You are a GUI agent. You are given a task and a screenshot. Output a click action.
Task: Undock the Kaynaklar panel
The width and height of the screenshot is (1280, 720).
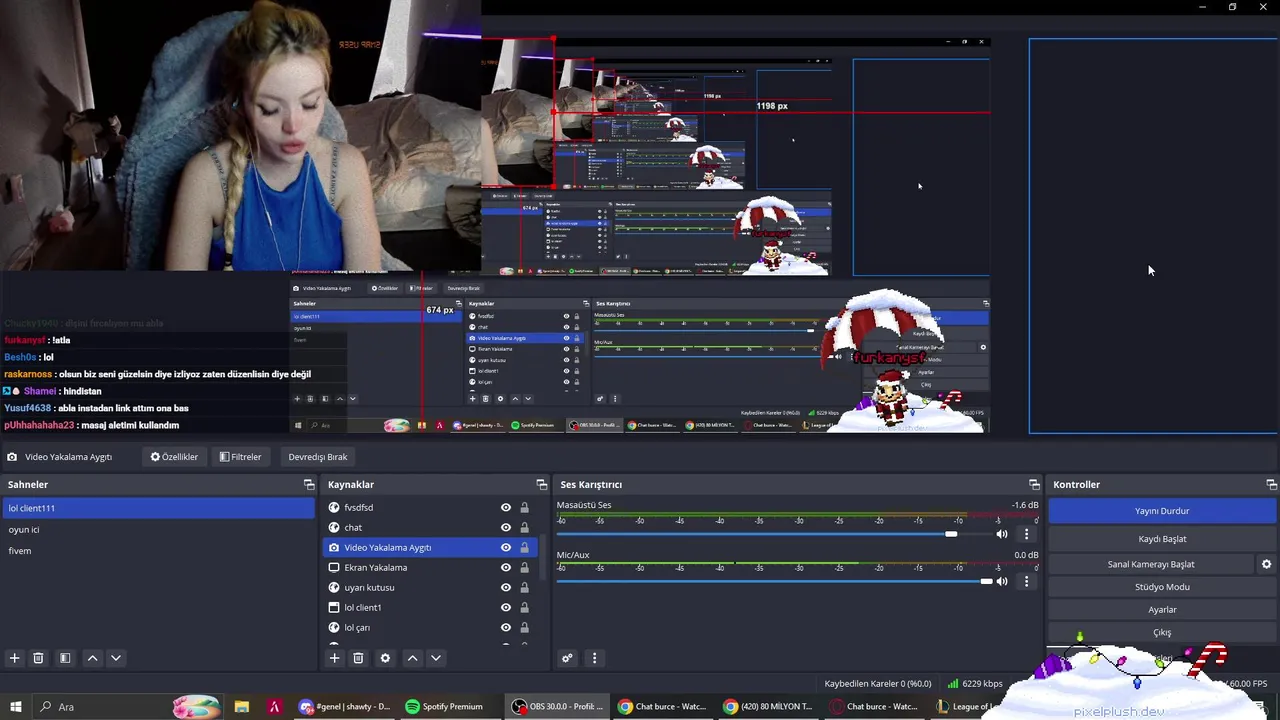(542, 484)
